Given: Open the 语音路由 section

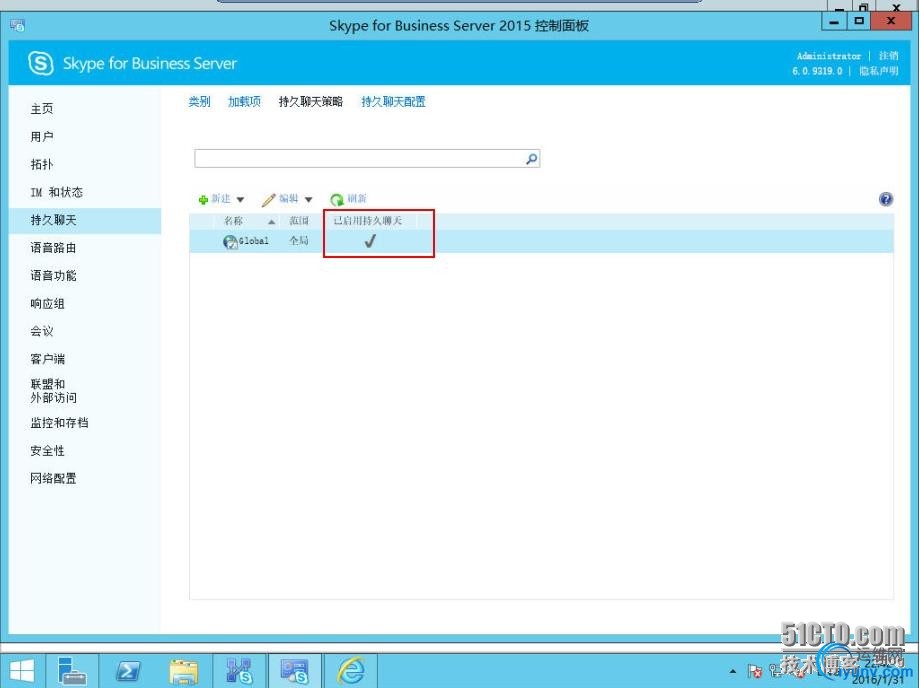Looking at the screenshot, I should pyautogui.click(x=53, y=248).
